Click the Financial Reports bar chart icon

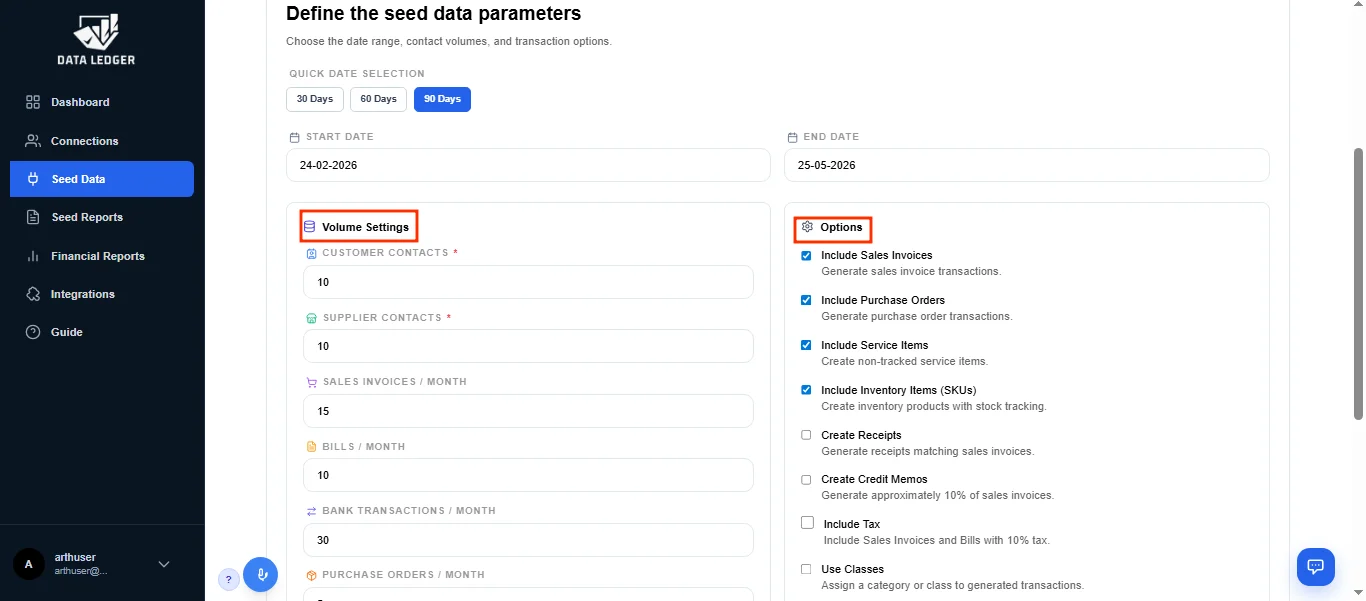[x=33, y=256]
